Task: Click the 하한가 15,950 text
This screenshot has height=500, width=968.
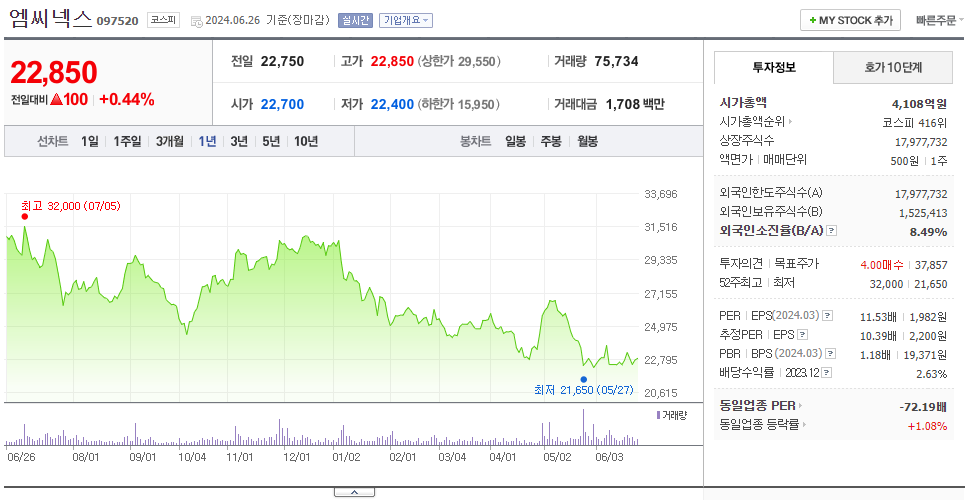Action: point(460,104)
